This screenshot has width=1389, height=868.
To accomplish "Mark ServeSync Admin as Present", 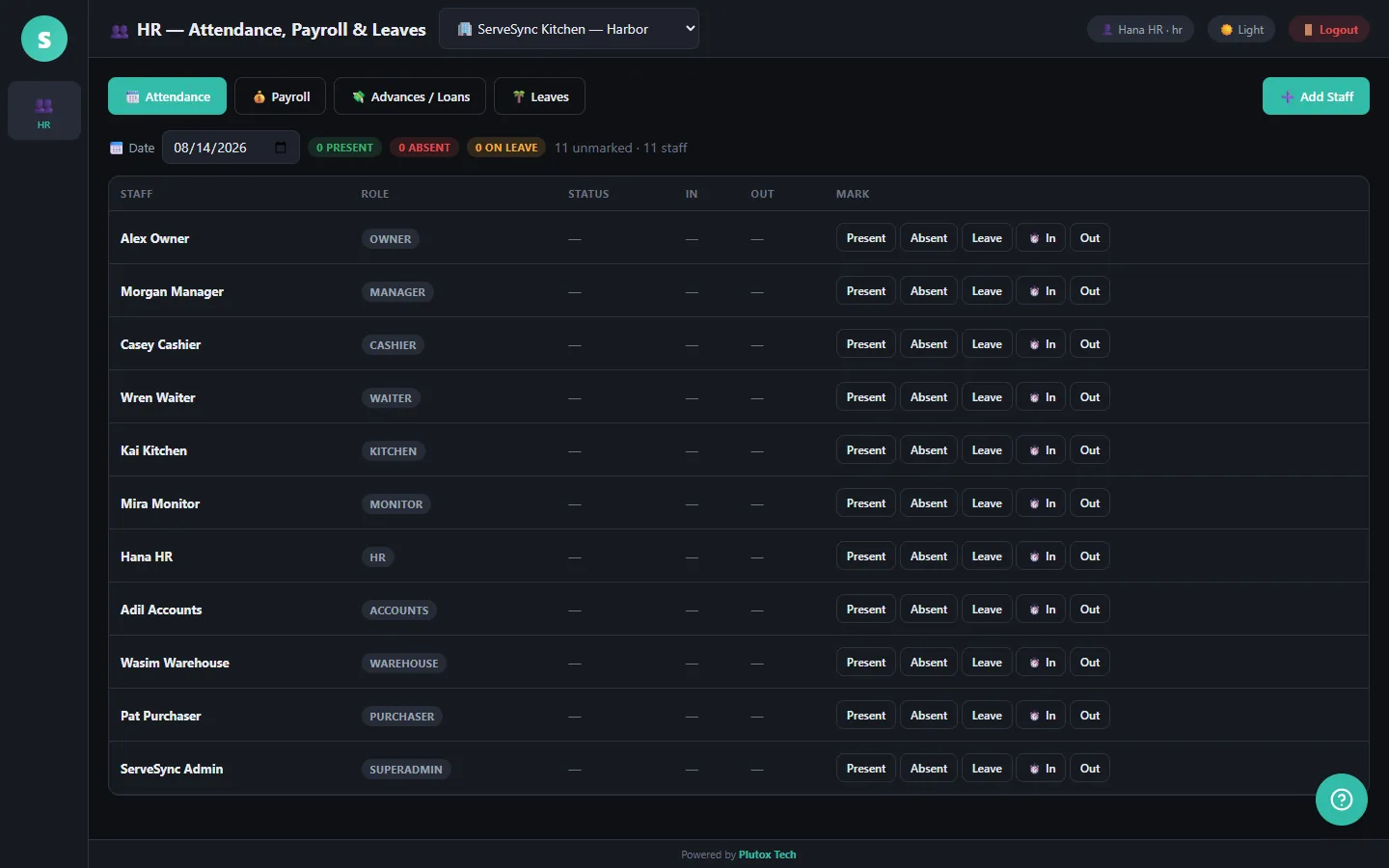I will click(x=866, y=769).
